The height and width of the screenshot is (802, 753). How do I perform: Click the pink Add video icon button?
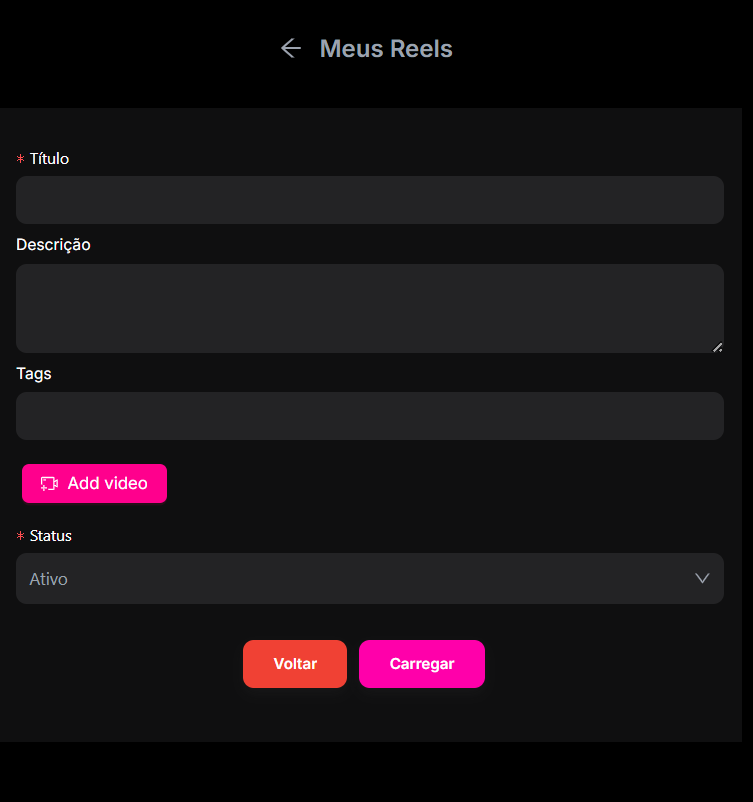pyautogui.click(x=94, y=483)
